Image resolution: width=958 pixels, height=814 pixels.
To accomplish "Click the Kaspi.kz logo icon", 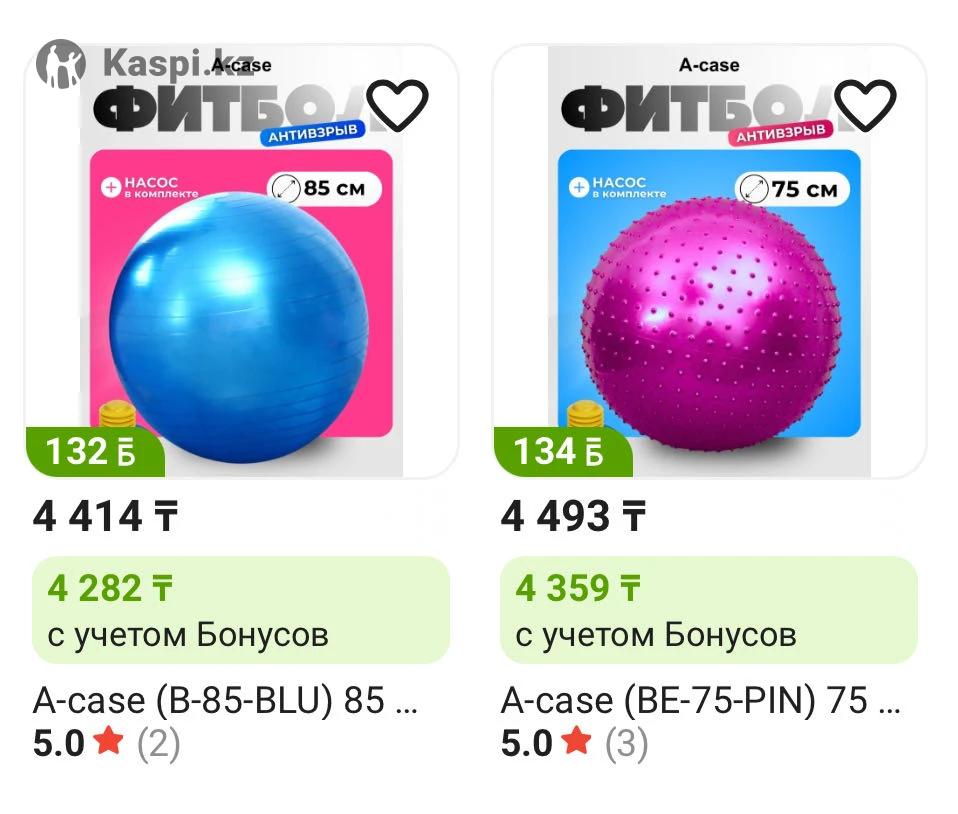I will pos(60,64).
